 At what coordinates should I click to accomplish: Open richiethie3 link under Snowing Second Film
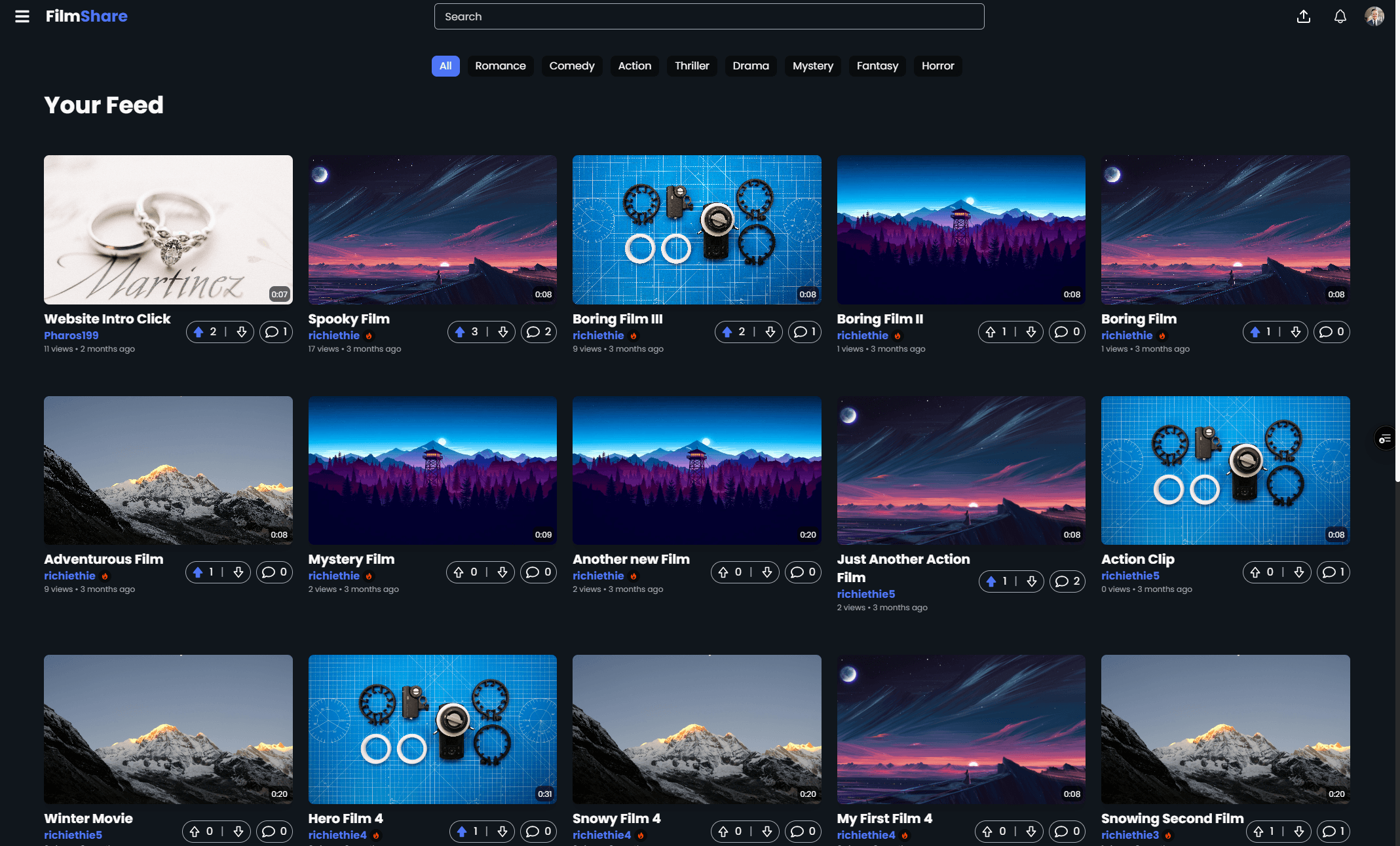click(1130, 835)
